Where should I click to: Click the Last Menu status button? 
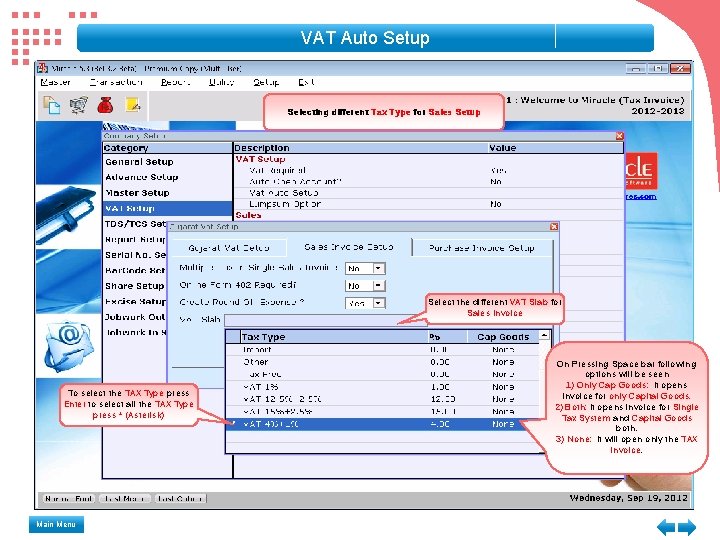tap(125, 498)
